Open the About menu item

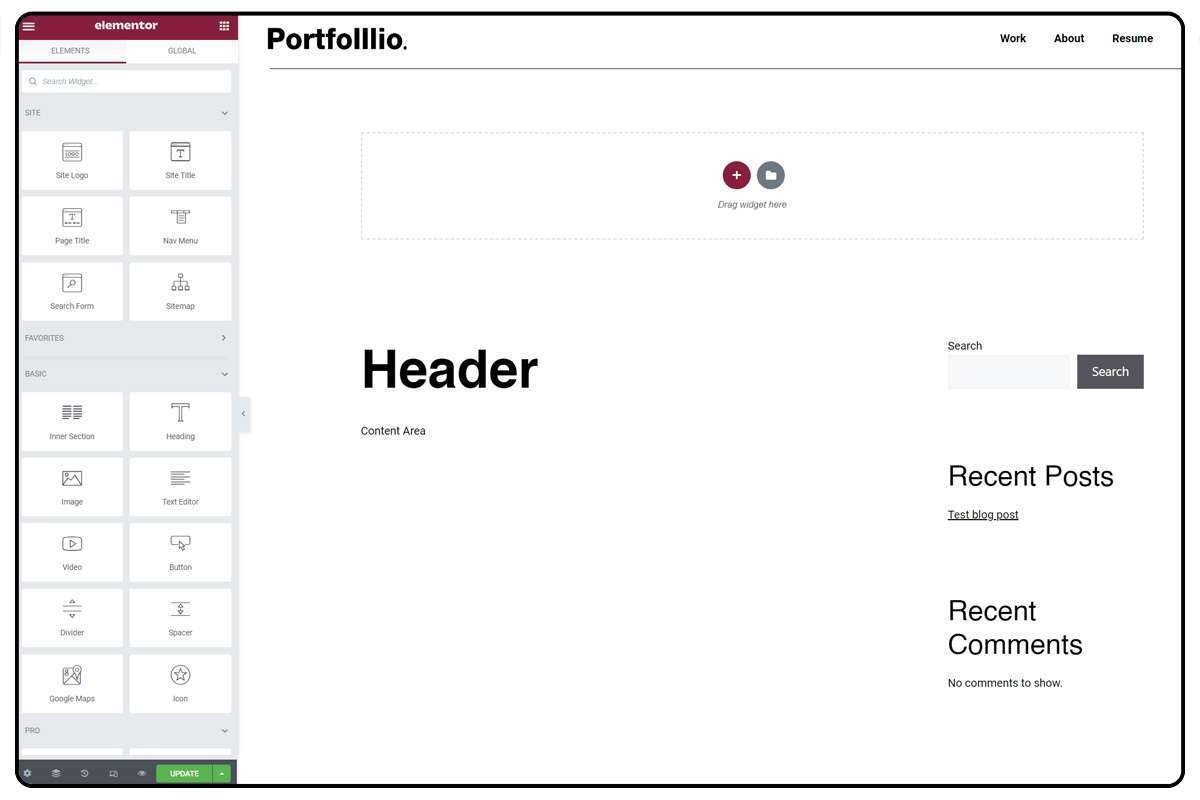1069,38
